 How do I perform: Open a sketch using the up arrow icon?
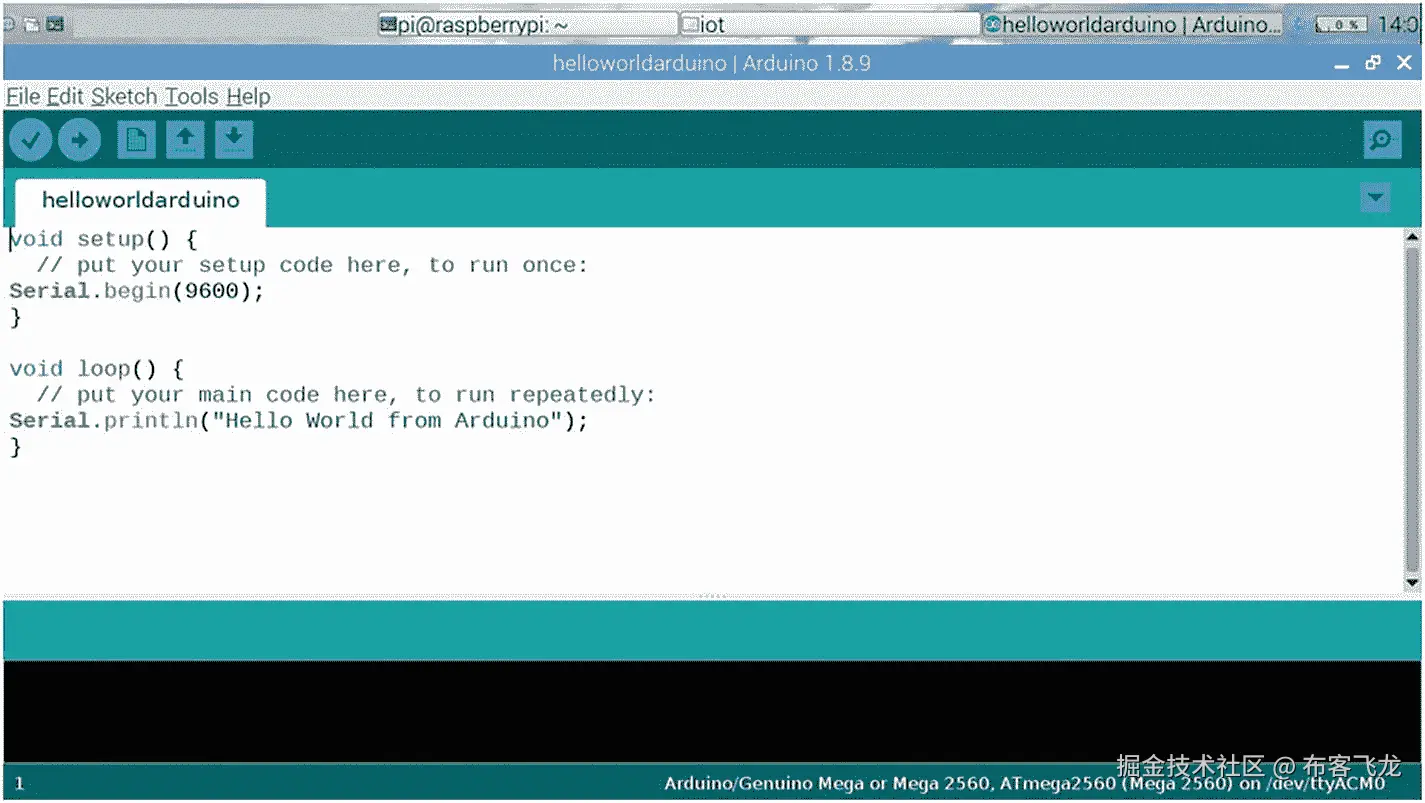(x=185, y=140)
